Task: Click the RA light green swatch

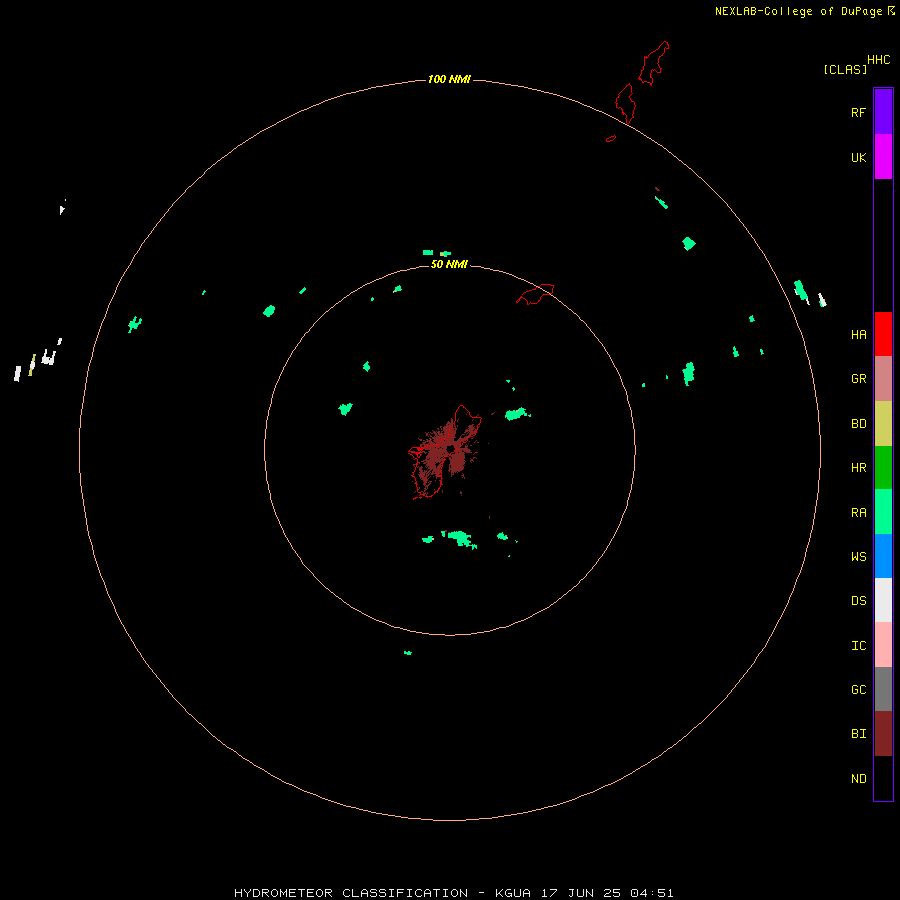Action: click(883, 511)
